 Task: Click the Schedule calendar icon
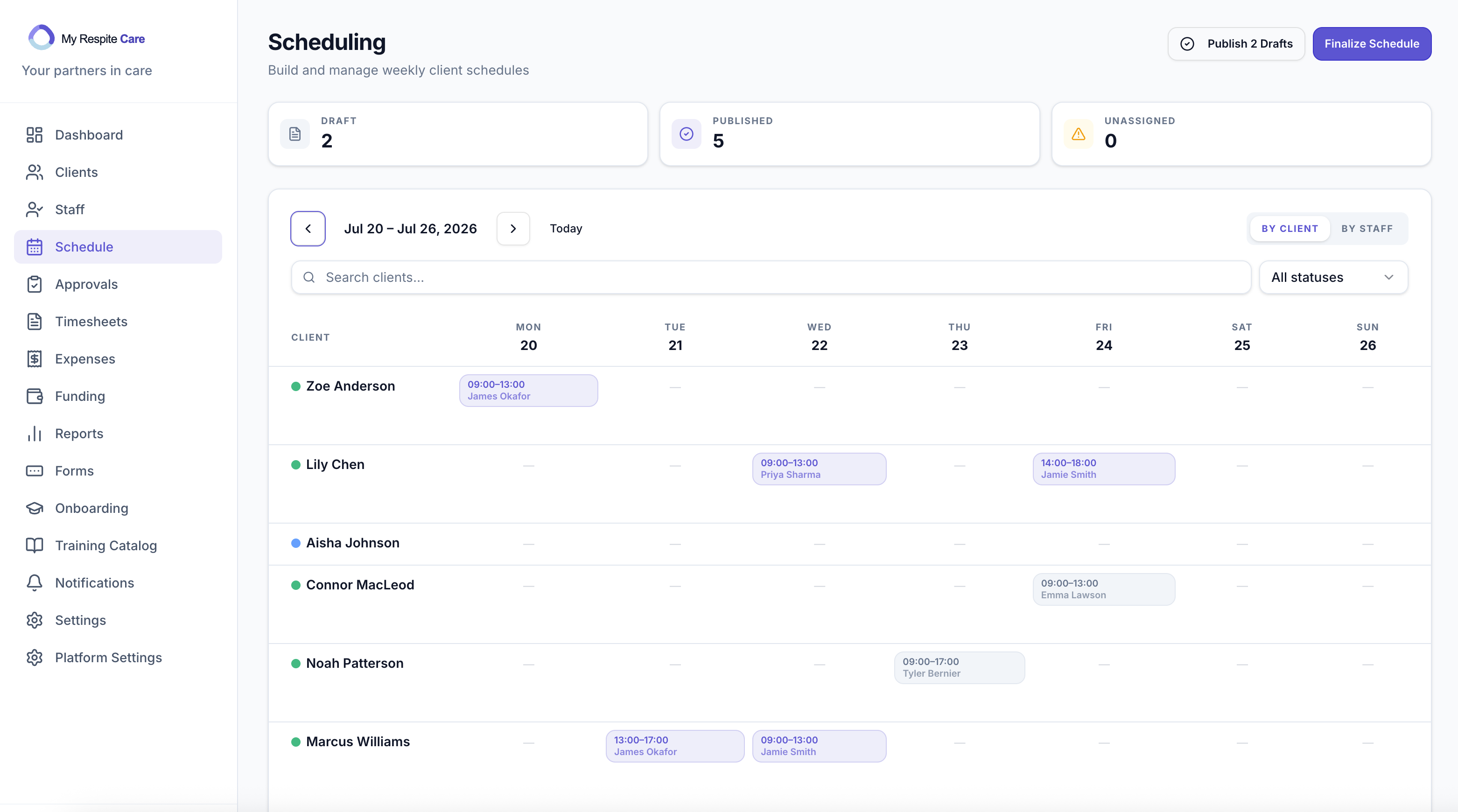click(35, 247)
